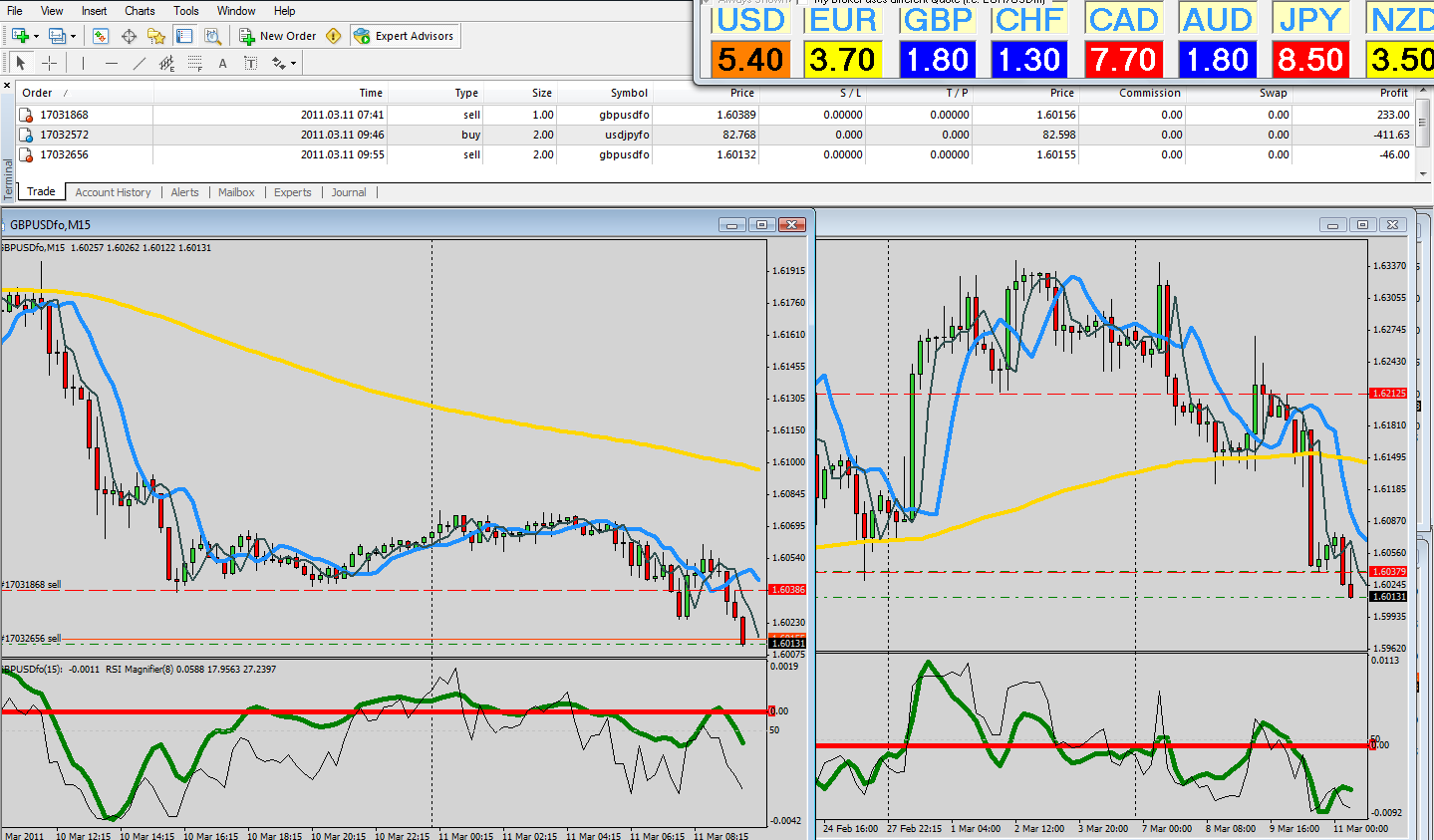Screen dimensions: 1434x840
Task: Expand the Profiles dropdown arrow
Action: 73,37
